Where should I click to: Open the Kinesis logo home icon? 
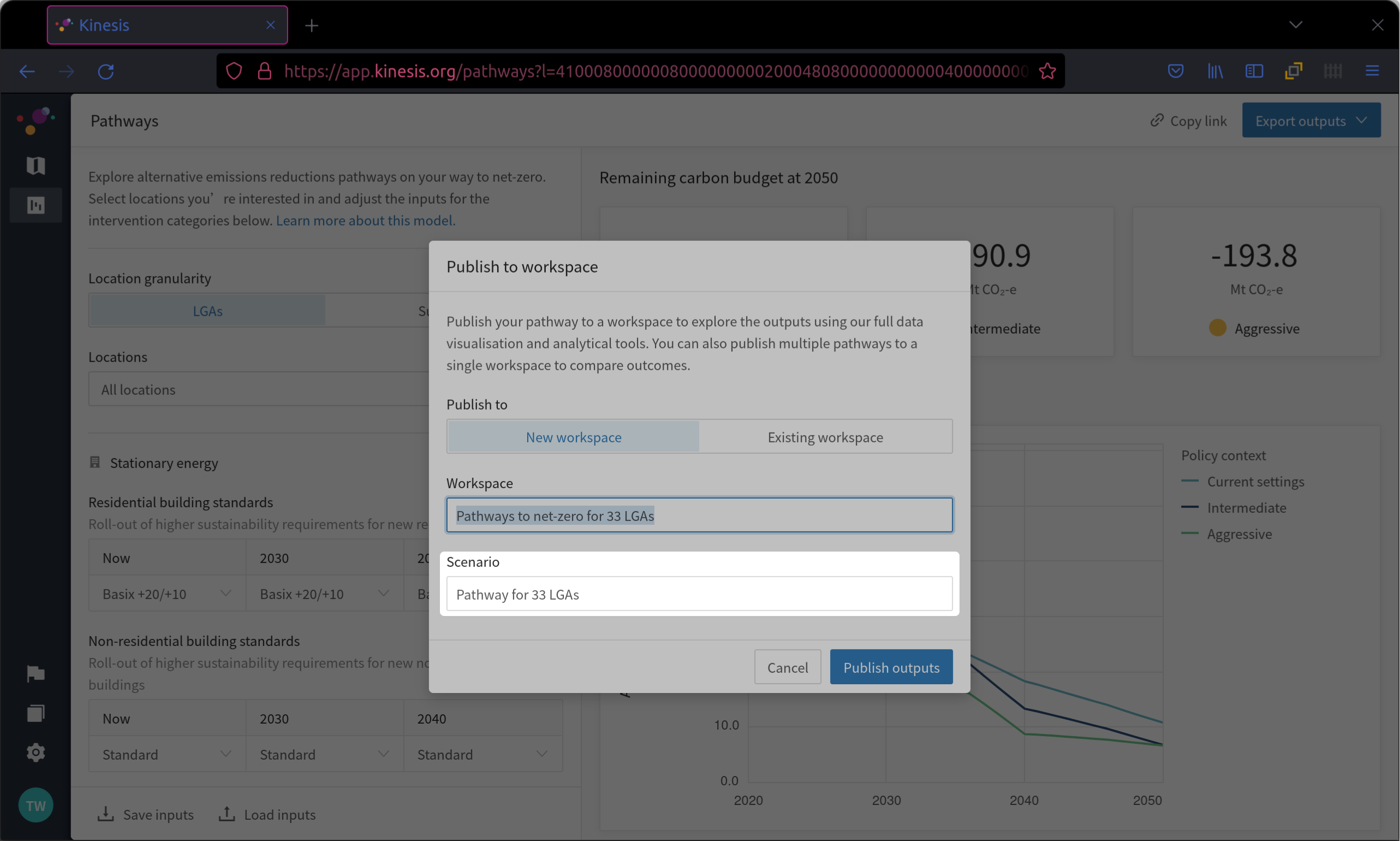35,121
